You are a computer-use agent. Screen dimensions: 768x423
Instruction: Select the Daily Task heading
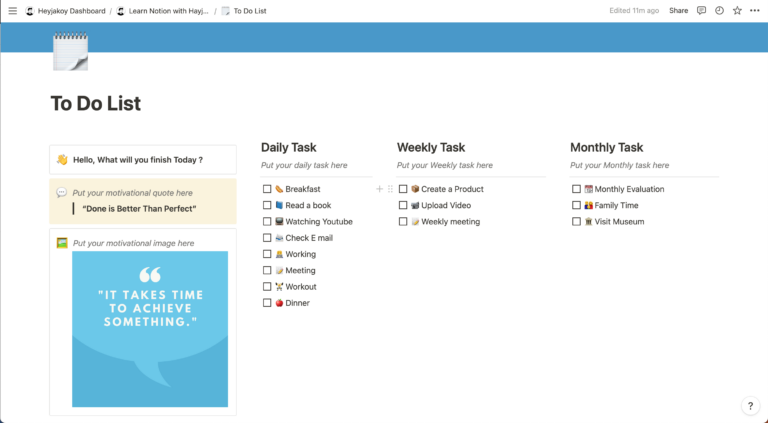pyautogui.click(x=288, y=147)
